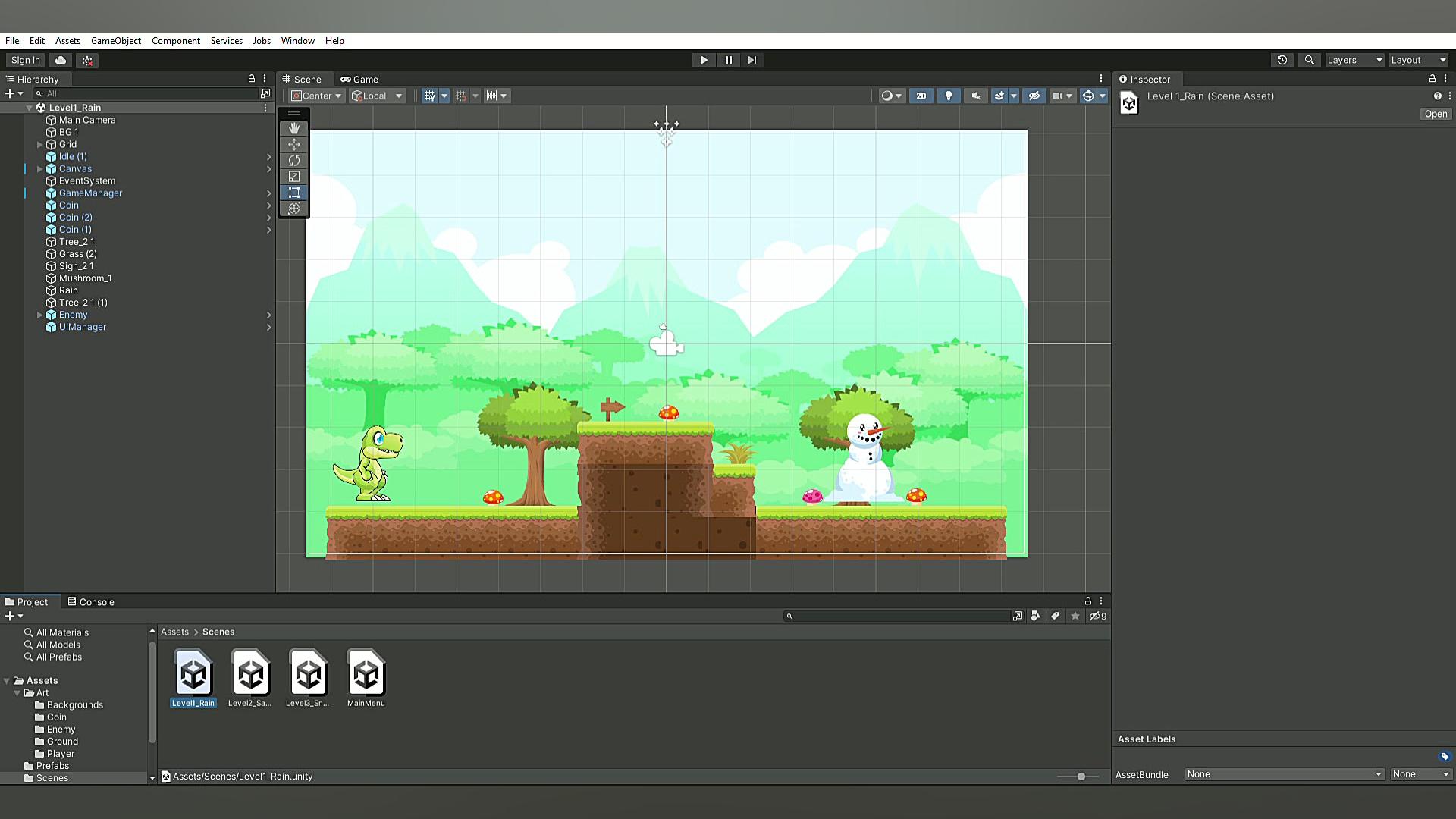Select the Rect tool
The width and height of the screenshot is (1456, 819).
click(294, 192)
